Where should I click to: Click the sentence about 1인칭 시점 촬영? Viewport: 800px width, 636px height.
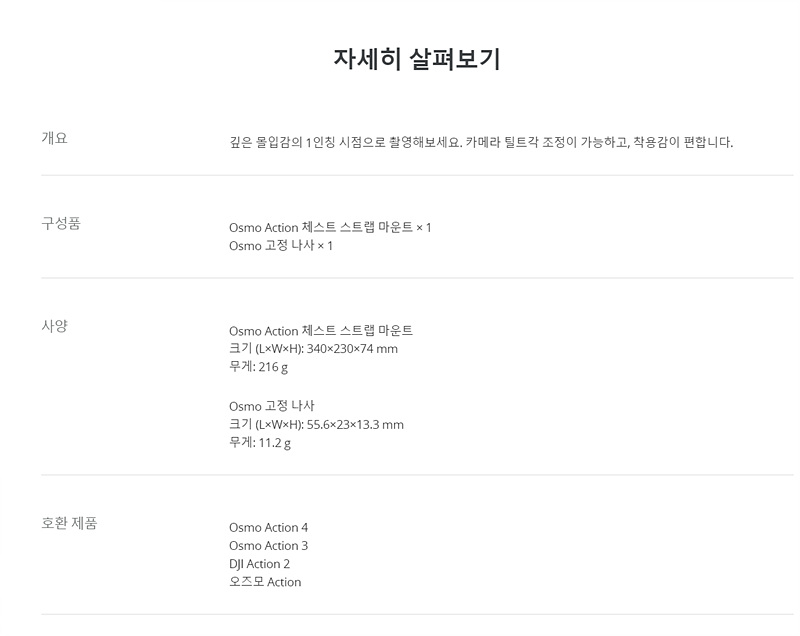pos(345,142)
